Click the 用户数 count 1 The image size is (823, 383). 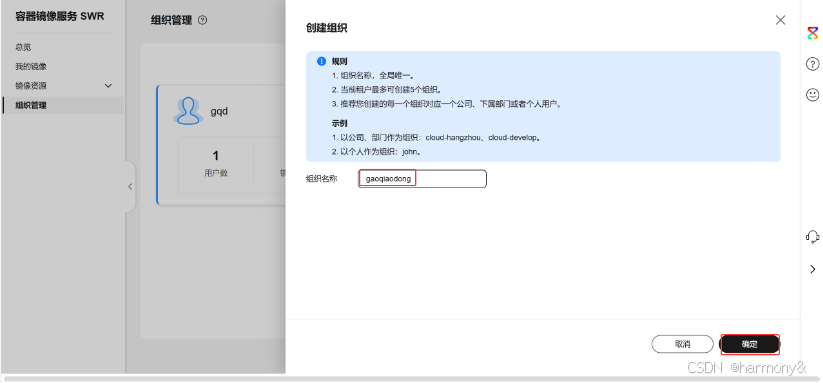(216, 156)
